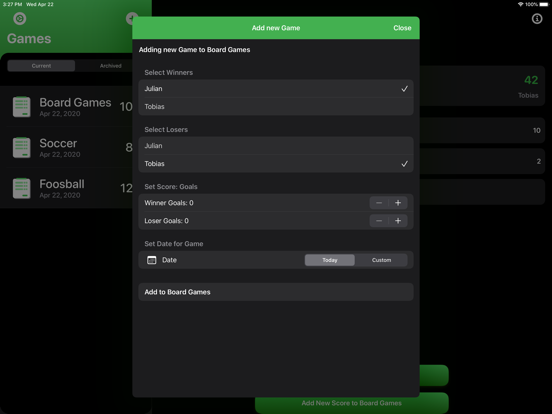Click the Board Games scoreboard icon
This screenshot has width=552, height=414.
point(21,107)
